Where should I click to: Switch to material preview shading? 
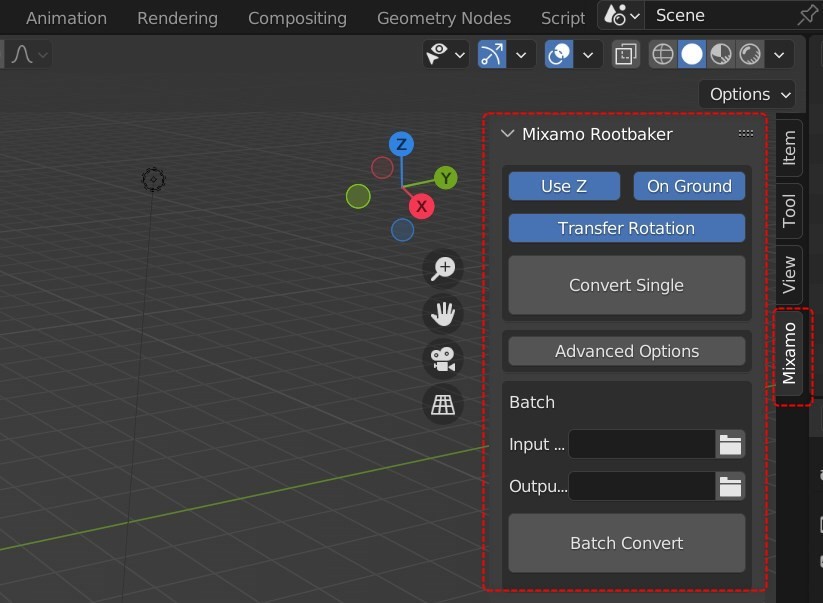pyautogui.click(x=721, y=54)
